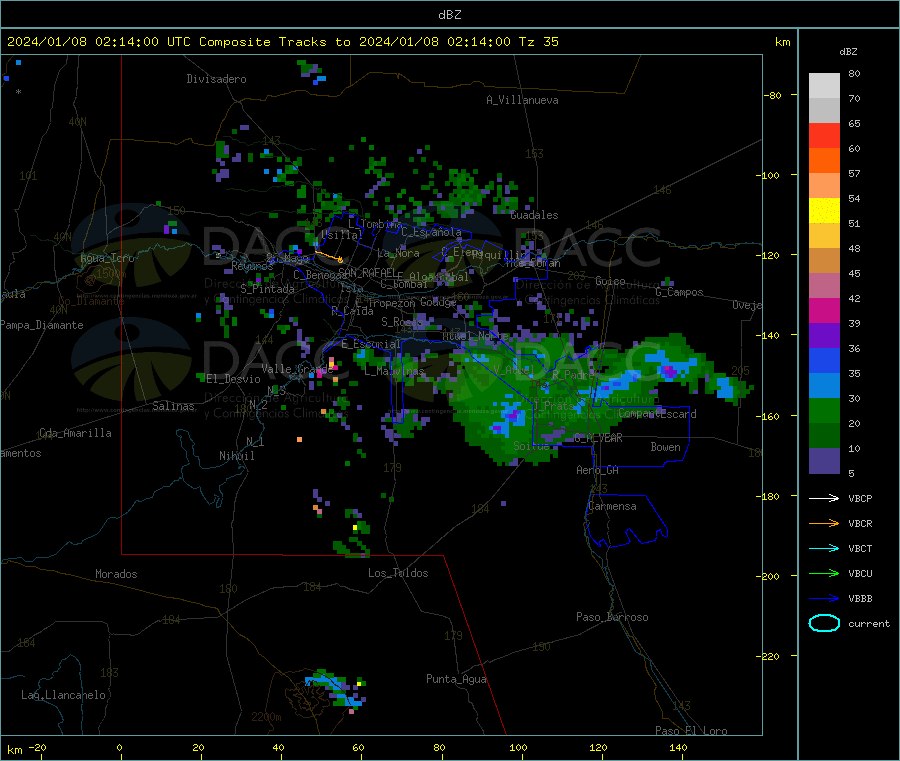Click the 'Valle_Grande' map label
This screenshot has width=900, height=761.
tap(297, 368)
